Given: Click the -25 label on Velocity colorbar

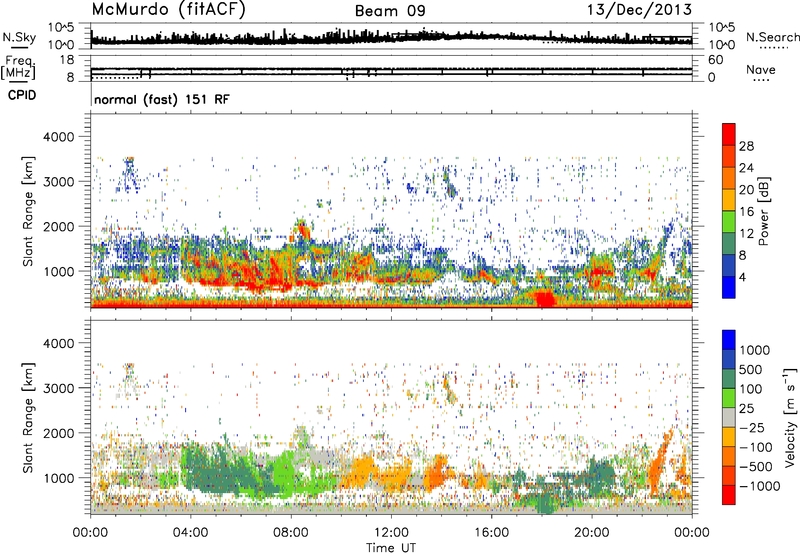Looking at the screenshot, I should point(753,427).
